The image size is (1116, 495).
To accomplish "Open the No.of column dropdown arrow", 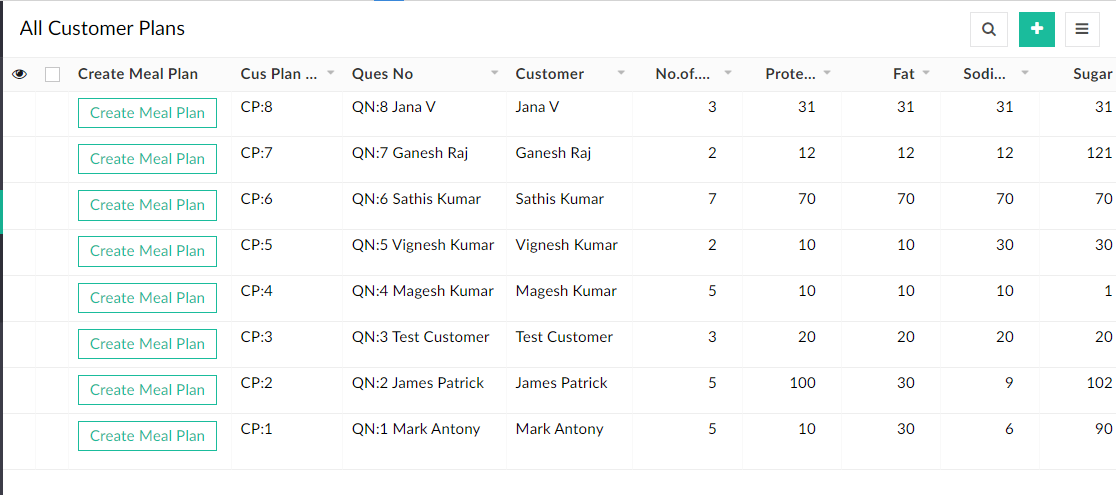I will (x=727, y=73).
